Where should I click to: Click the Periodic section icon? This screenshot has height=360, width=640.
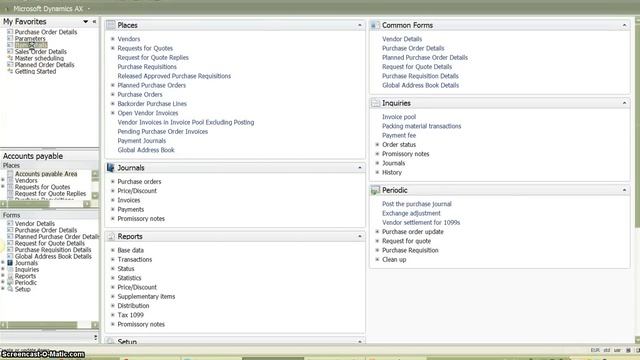[375, 190]
